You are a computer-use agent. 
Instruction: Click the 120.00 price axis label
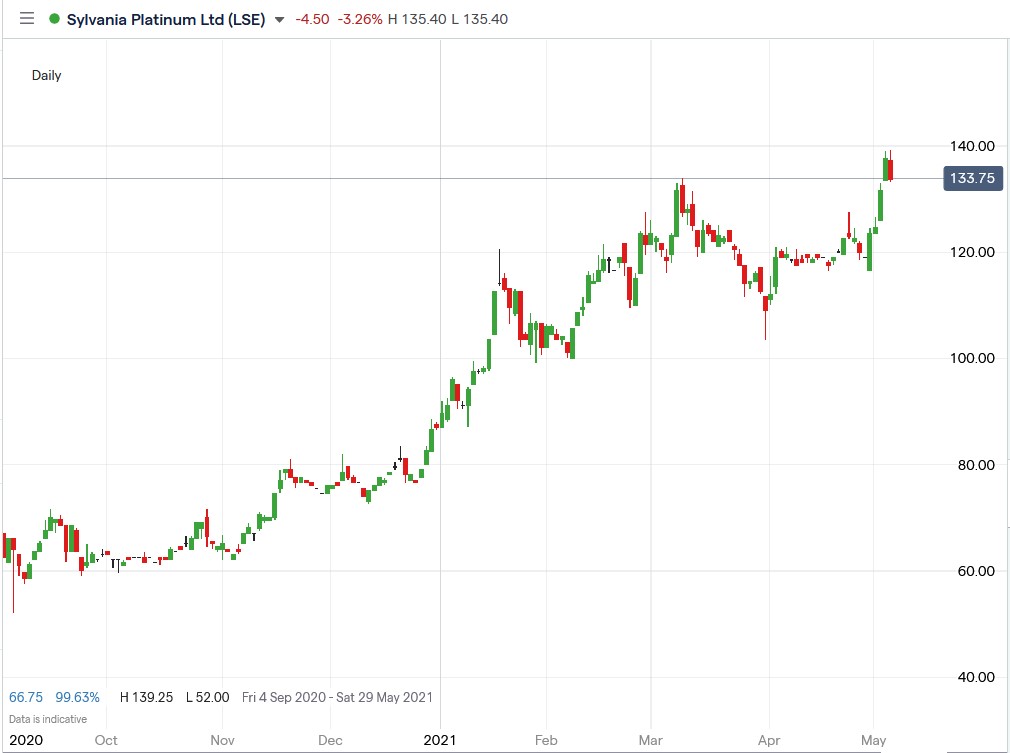point(973,252)
